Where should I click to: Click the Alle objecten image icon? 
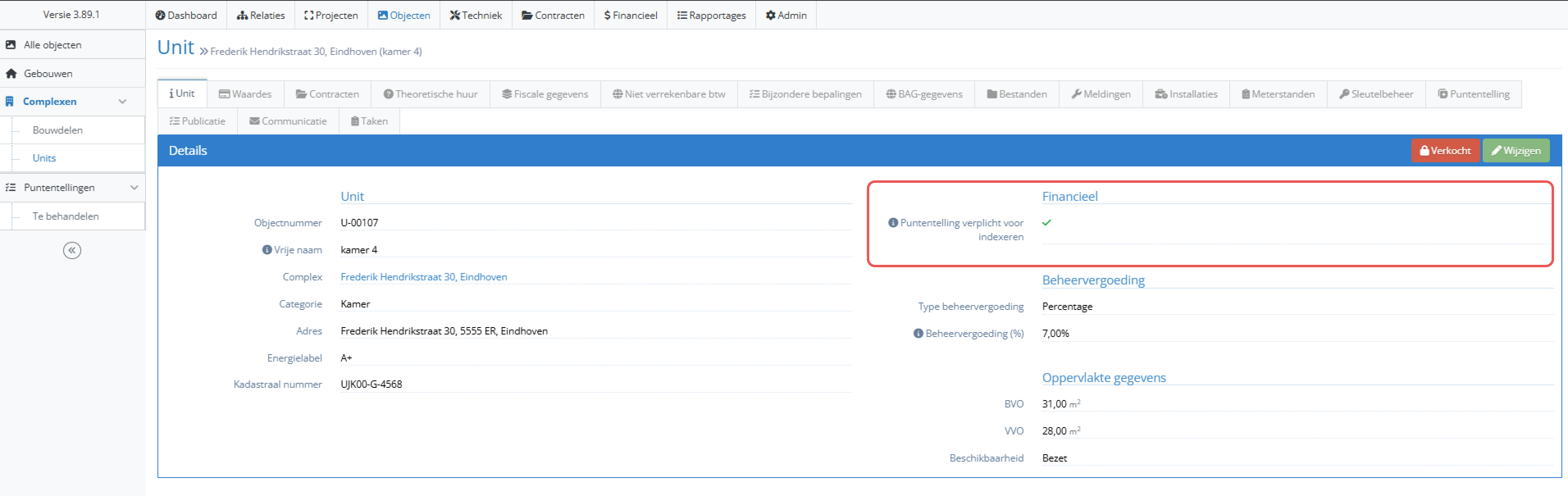(10, 44)
